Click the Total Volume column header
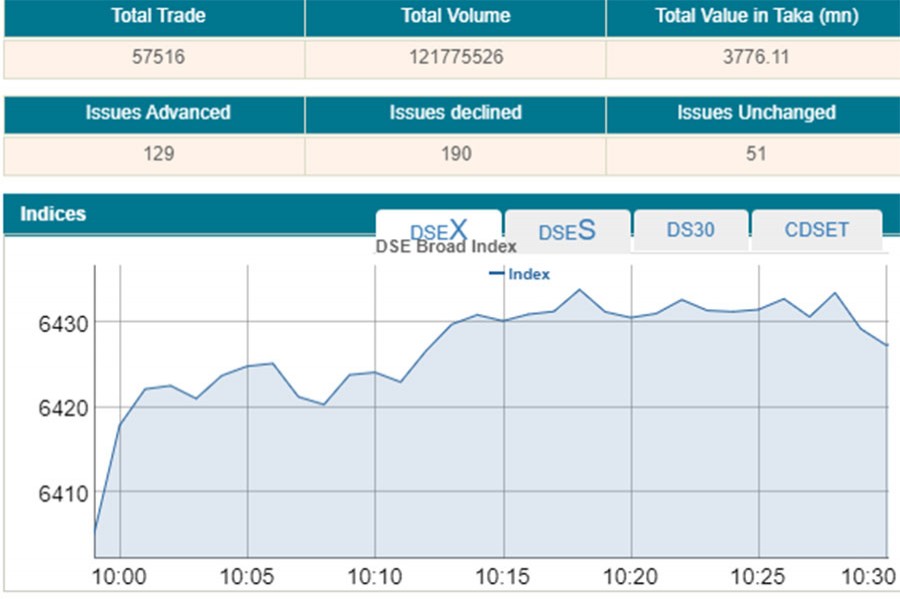This screenshot has height=600, width=900. coord(455,17)
